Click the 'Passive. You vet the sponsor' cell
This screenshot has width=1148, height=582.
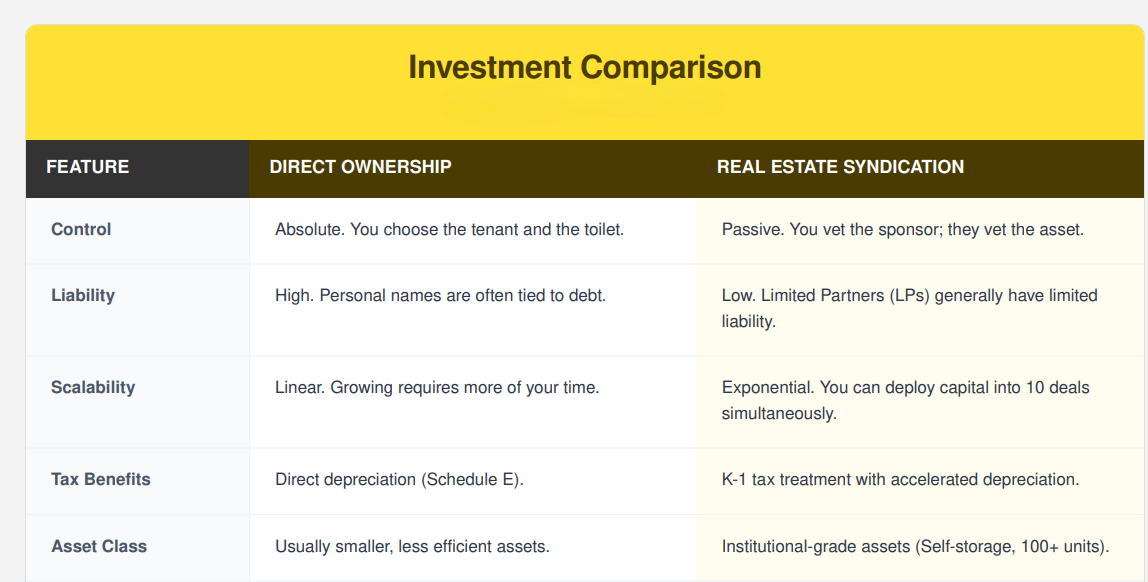(920, 231)
